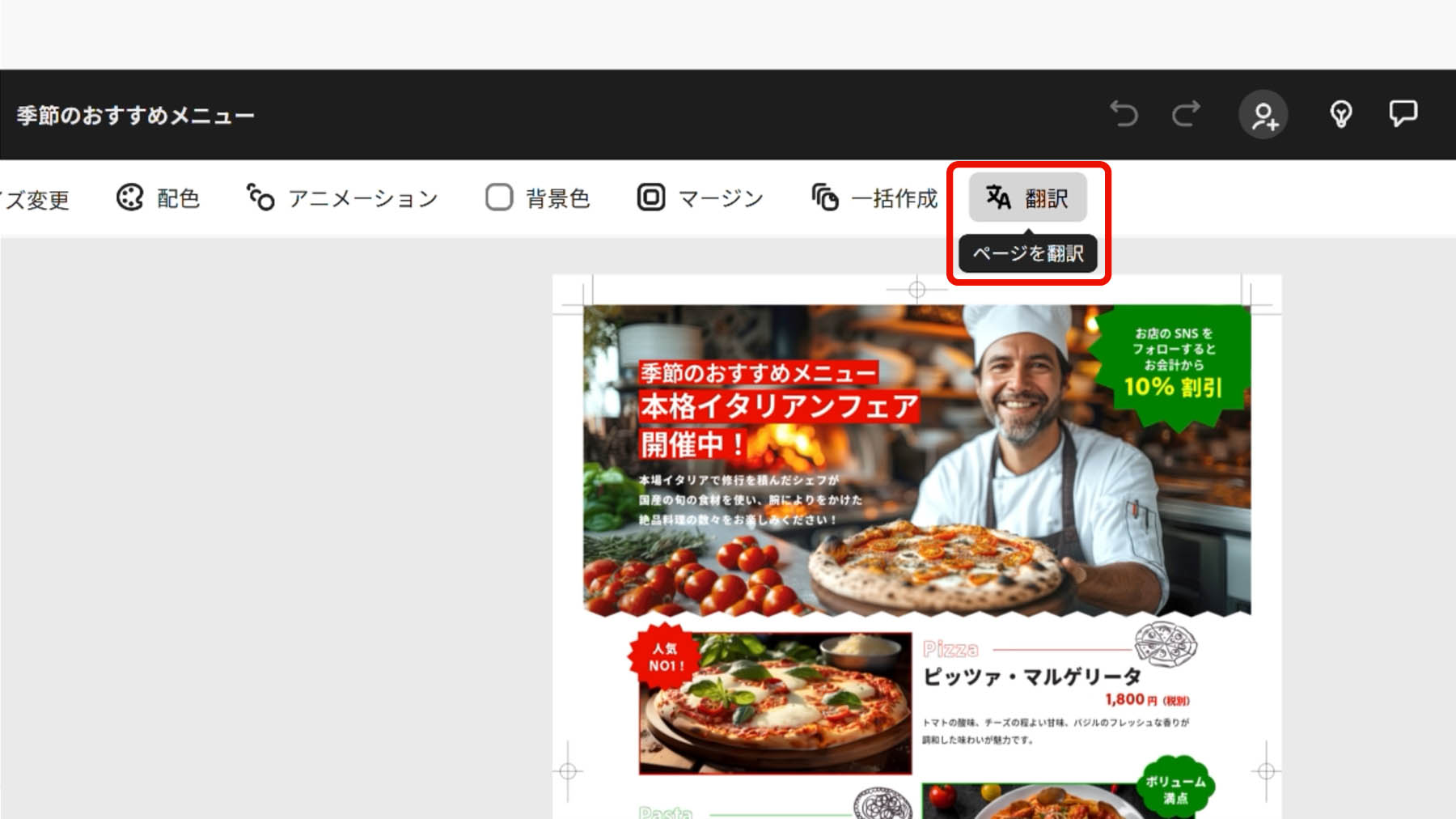The width and height of the screenshot is (1456, 819).
Task: Open the 配色 color palette tool
Action: click(x=159, y=197)
